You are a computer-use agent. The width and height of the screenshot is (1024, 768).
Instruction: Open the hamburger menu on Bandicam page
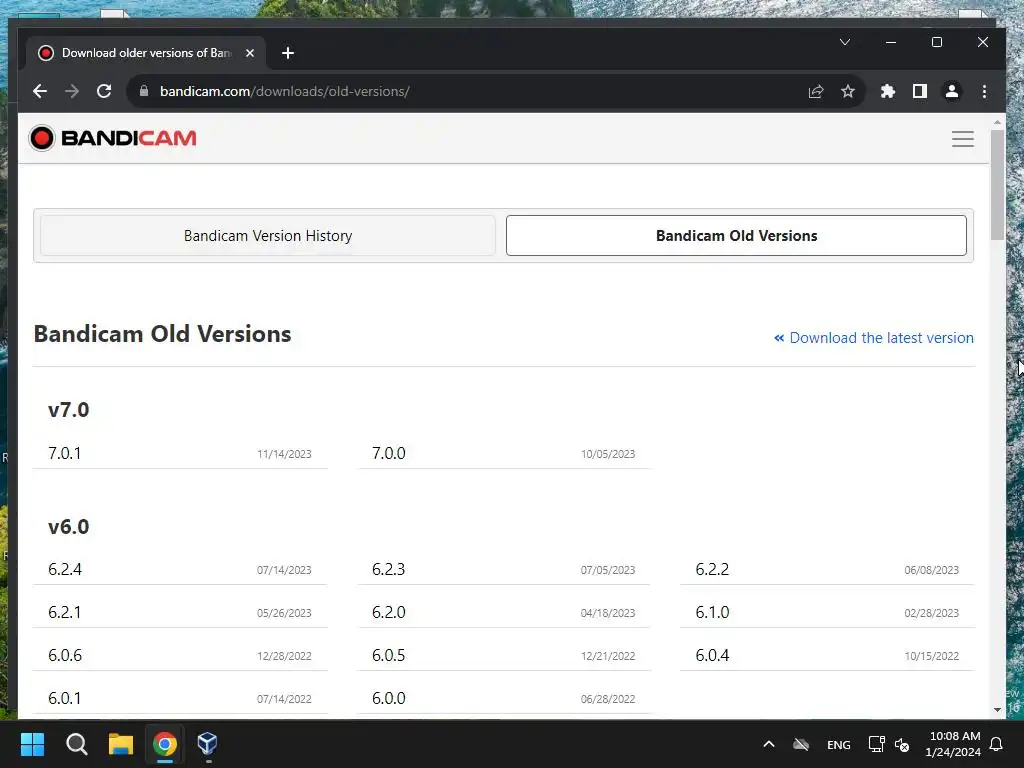point(963,138)
